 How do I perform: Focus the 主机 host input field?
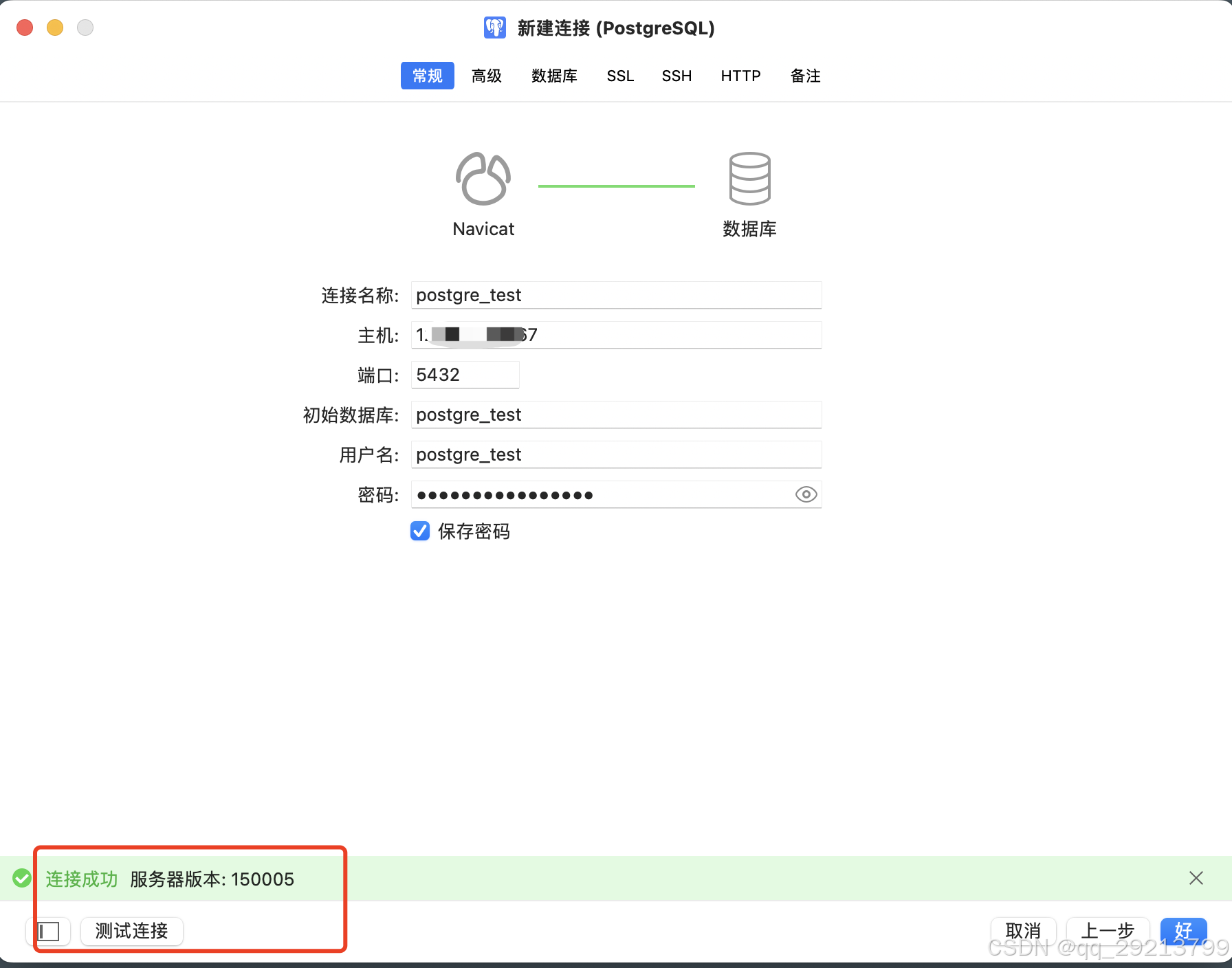pos(616,335)
